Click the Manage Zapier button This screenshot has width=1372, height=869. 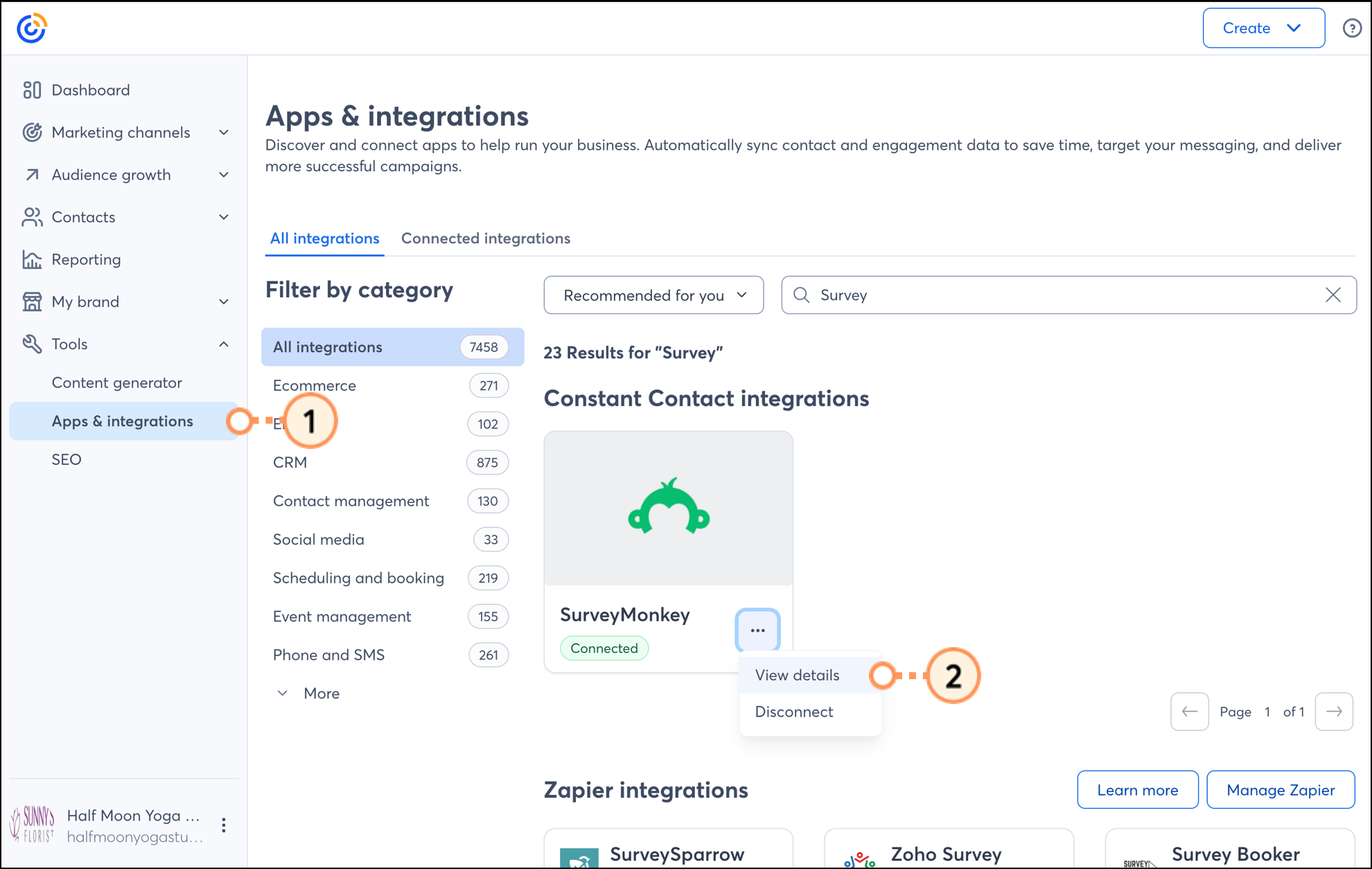(x=1281, y=790)
